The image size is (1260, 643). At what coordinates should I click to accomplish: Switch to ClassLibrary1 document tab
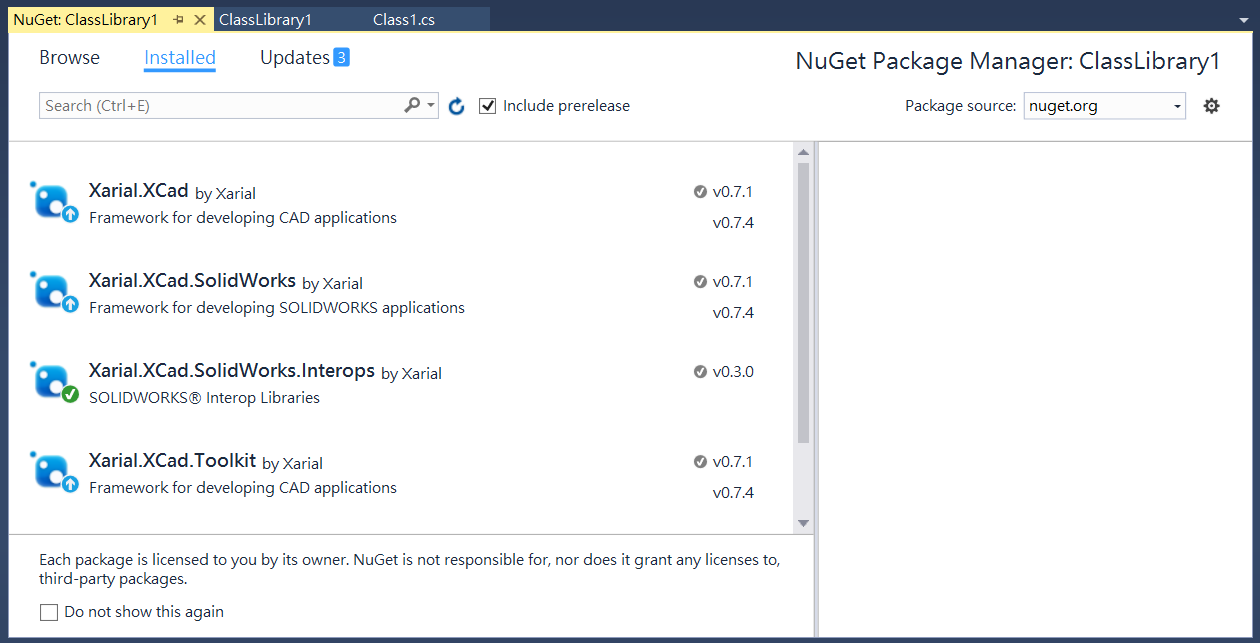click(265, 20)
